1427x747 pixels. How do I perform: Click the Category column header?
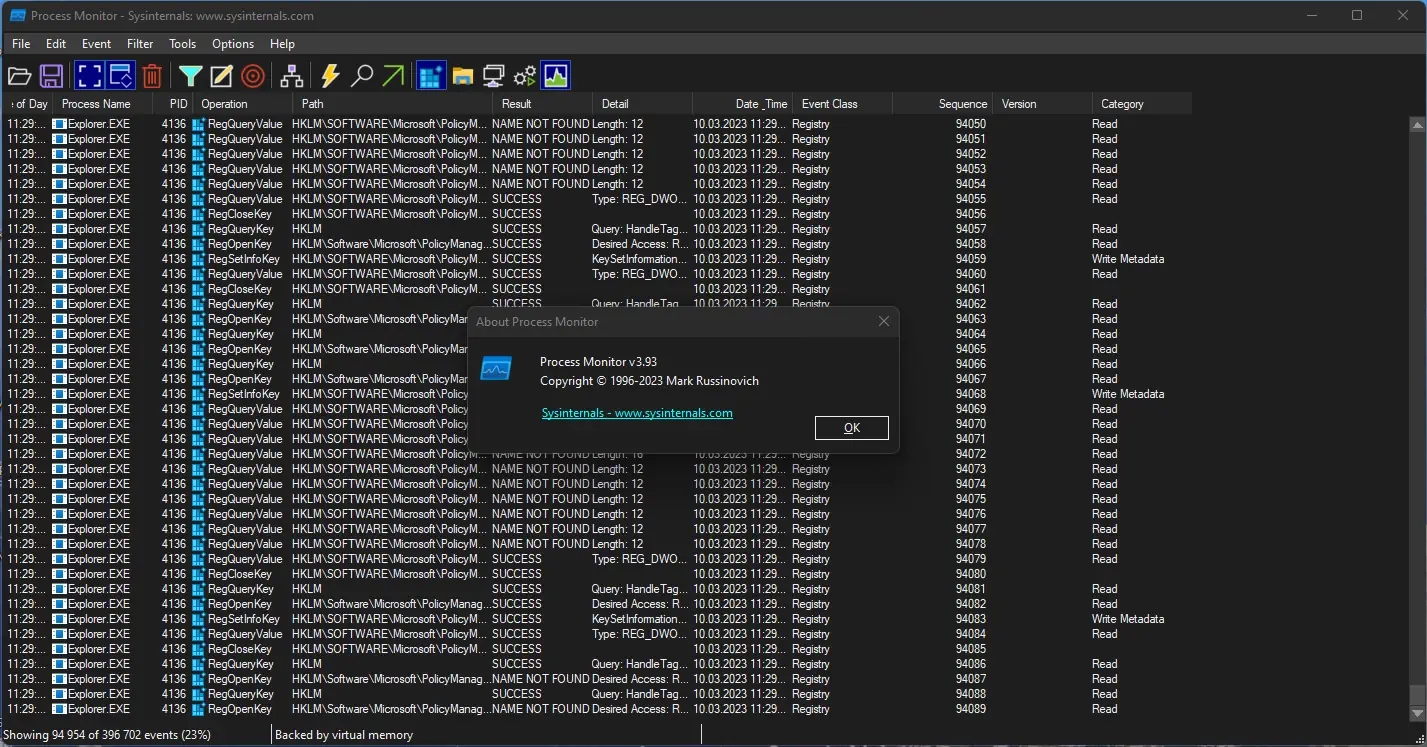1142,104
